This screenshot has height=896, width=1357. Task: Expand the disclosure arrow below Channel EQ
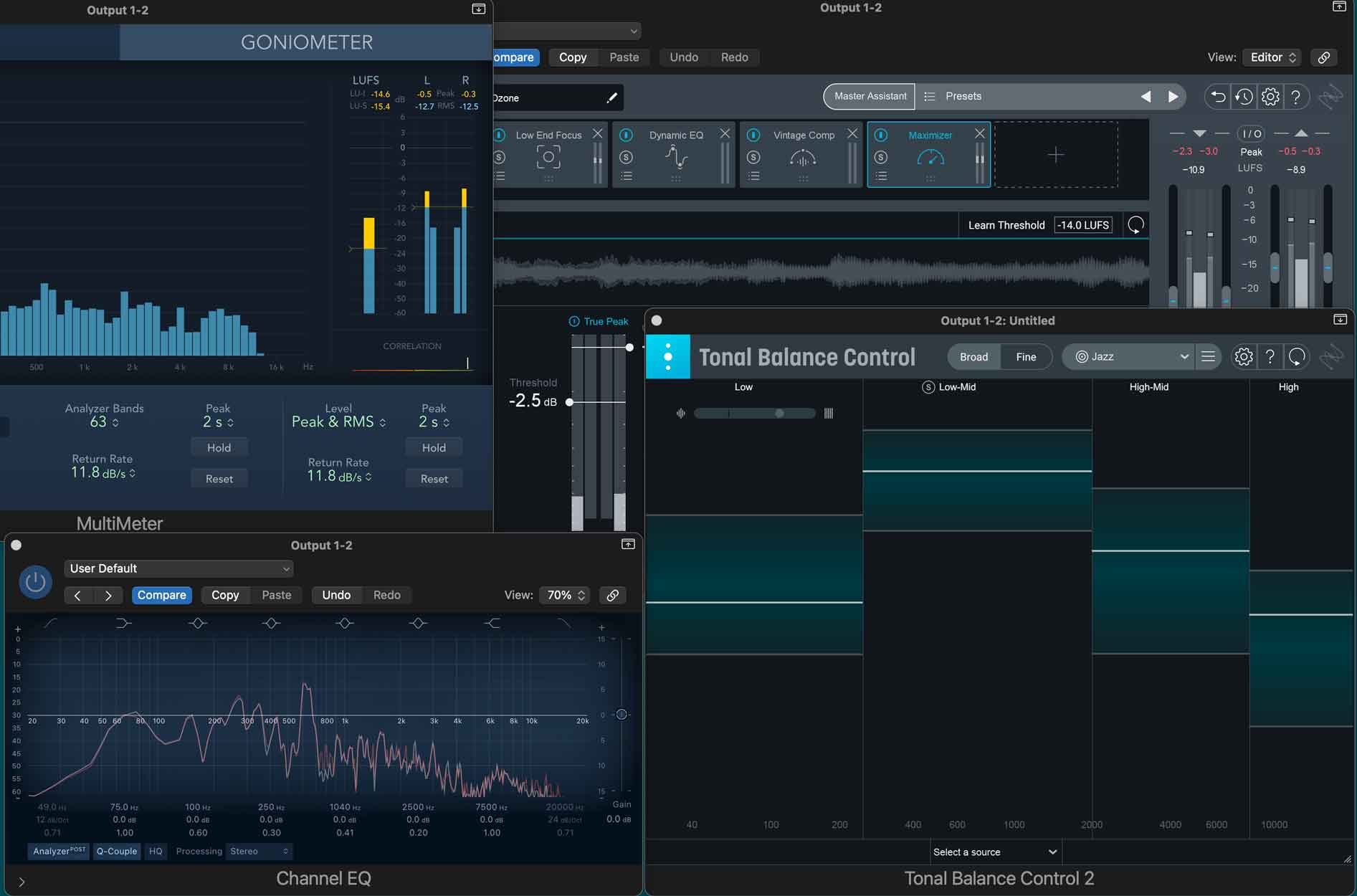[x=22, y=882]
